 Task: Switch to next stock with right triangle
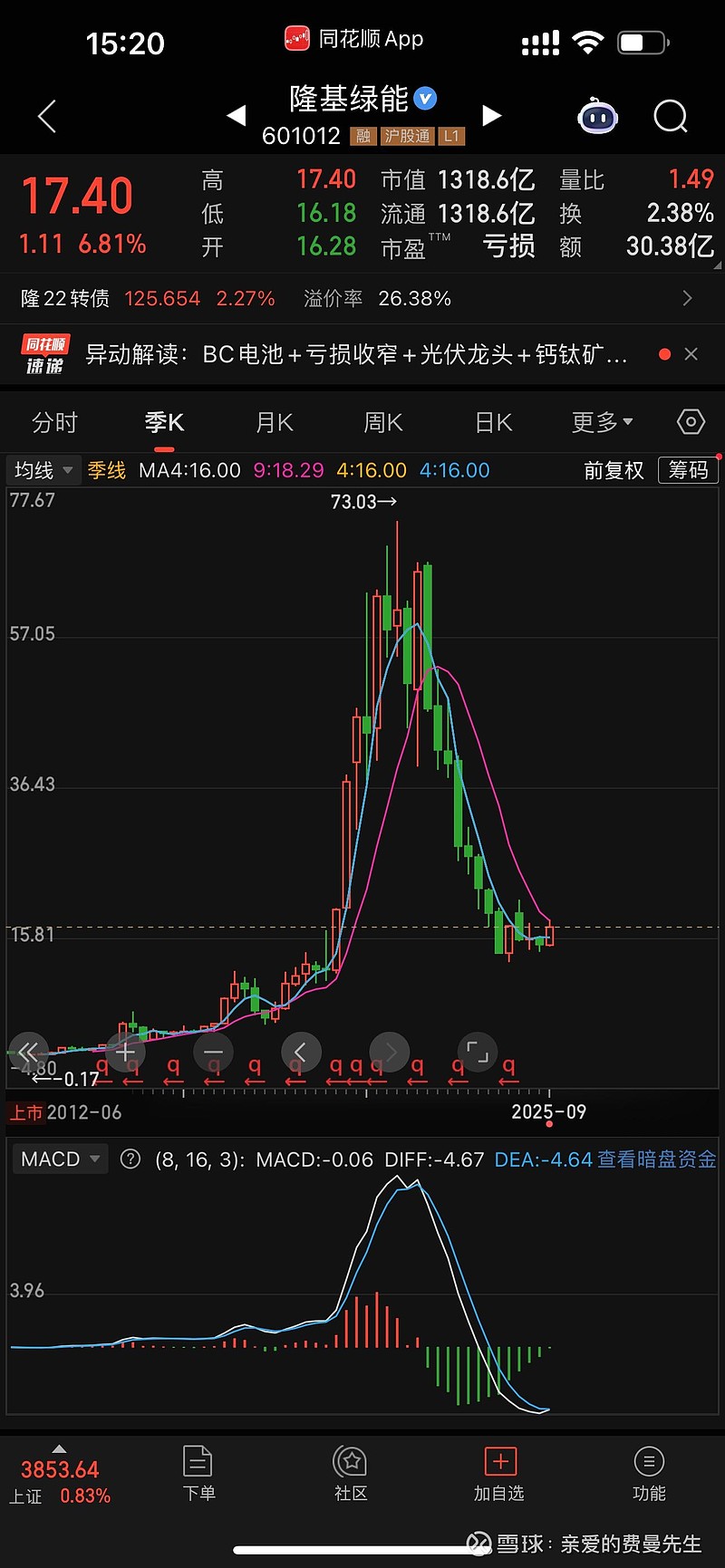(x=491, y=115)
